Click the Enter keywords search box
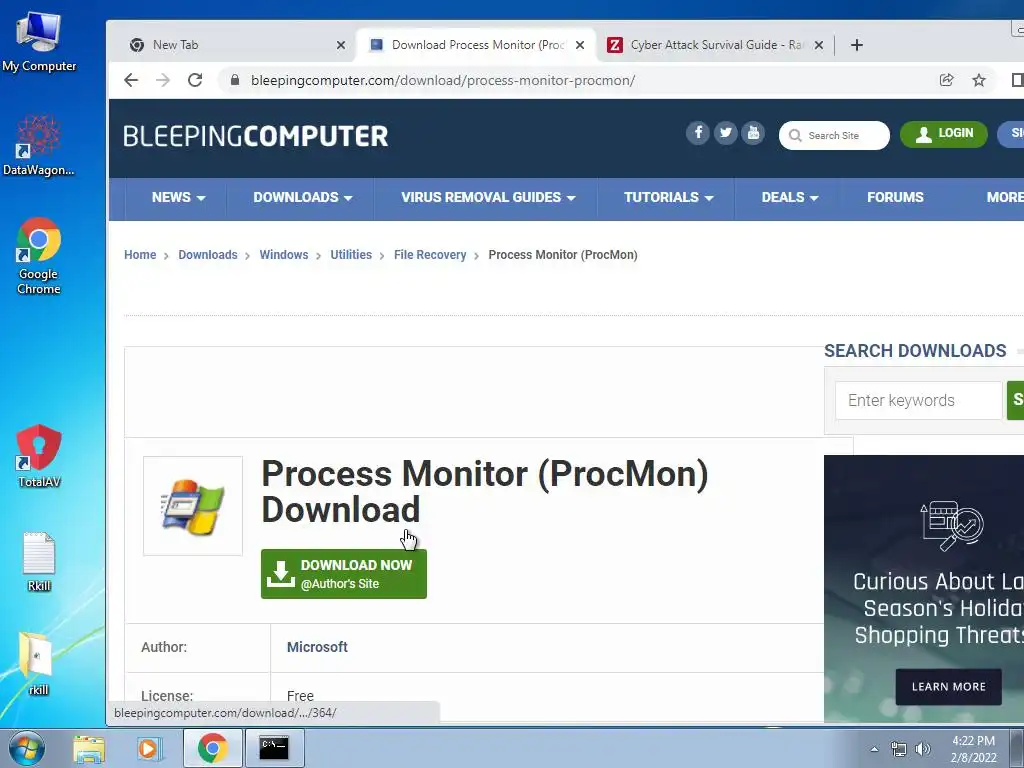Viewport: 1024px width, 768px height. pos(918,400)
